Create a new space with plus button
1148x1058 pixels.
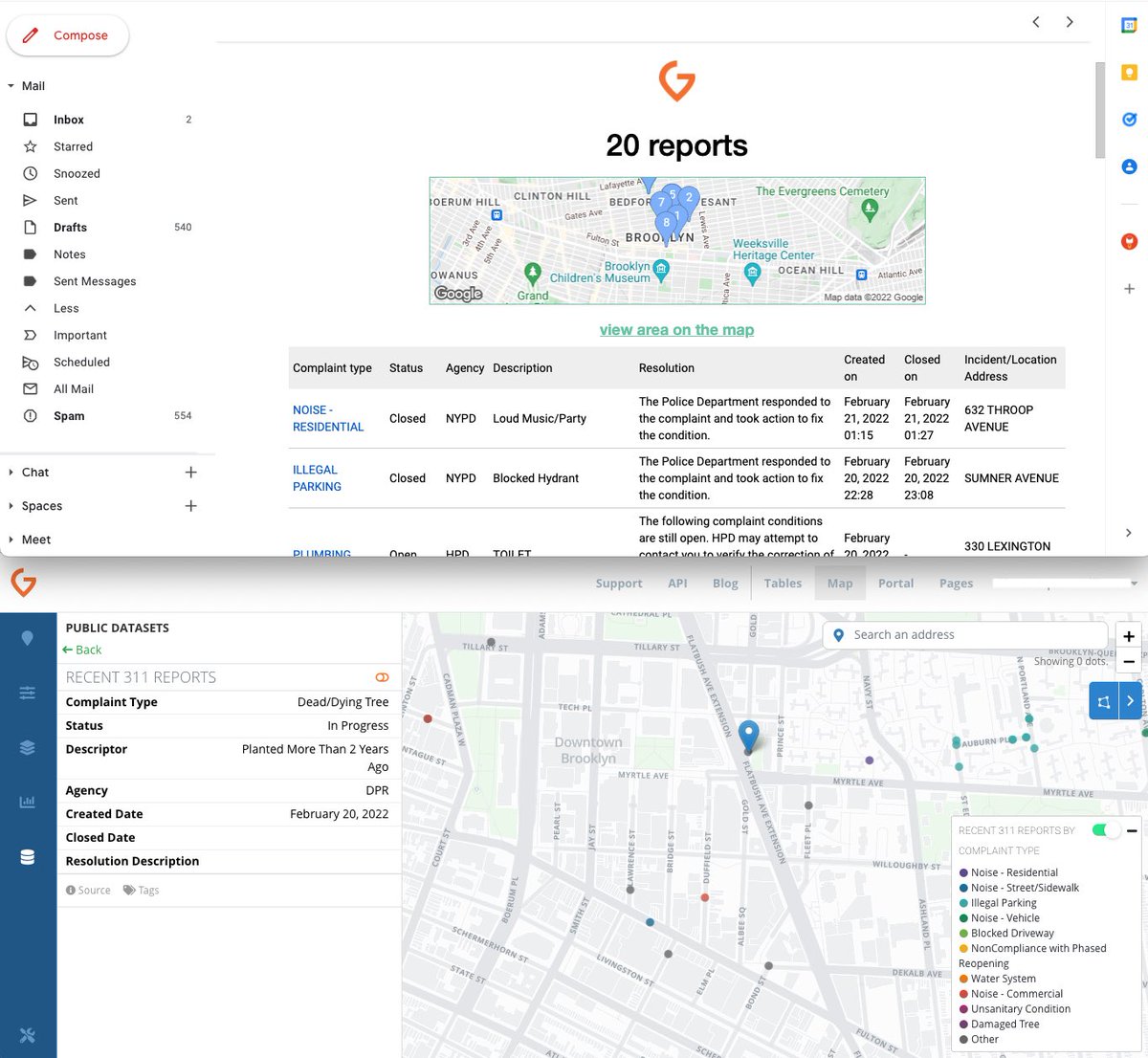click(x=190, y=506)
